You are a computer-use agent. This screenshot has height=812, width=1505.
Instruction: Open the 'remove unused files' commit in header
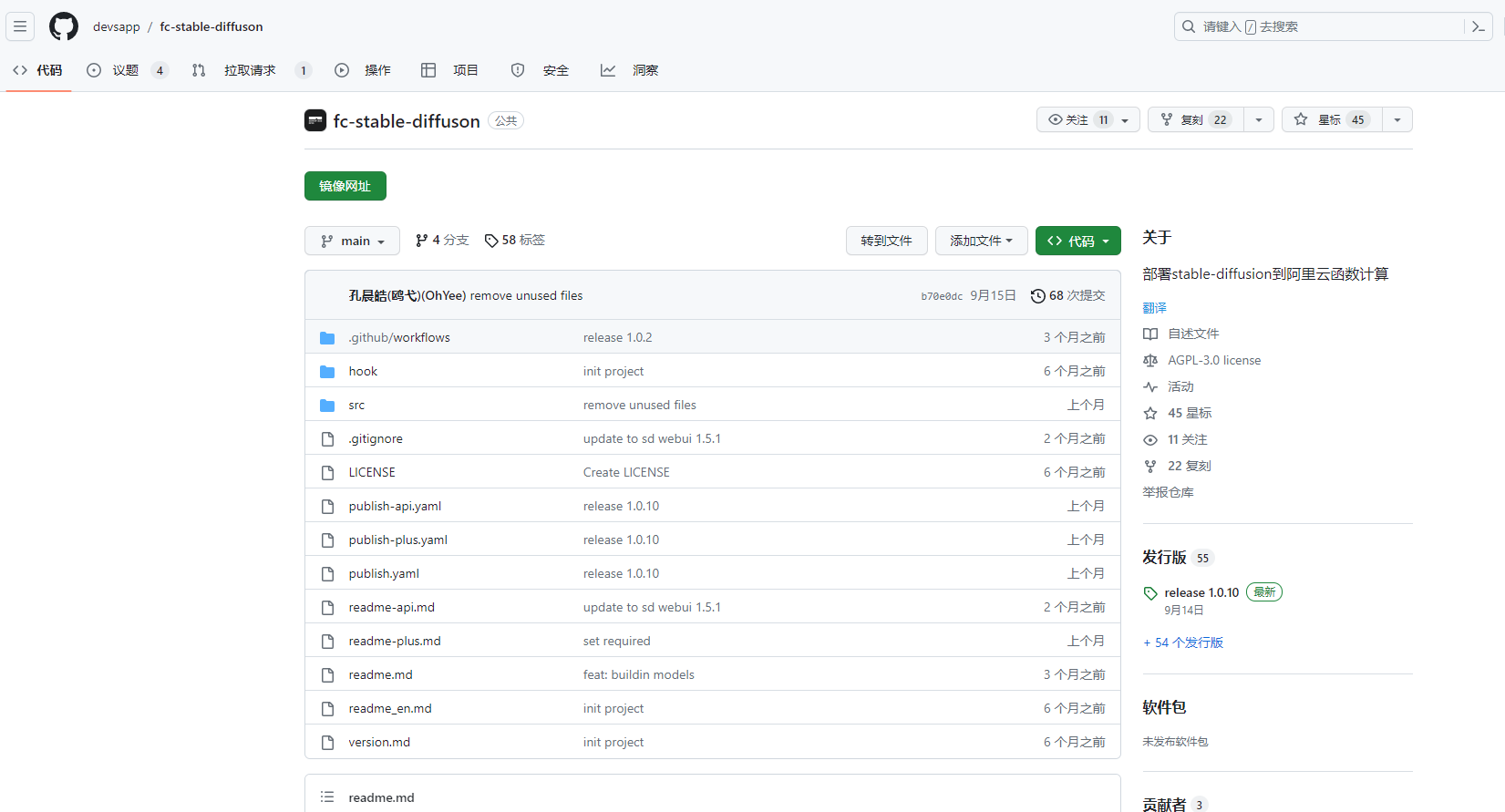526,296
